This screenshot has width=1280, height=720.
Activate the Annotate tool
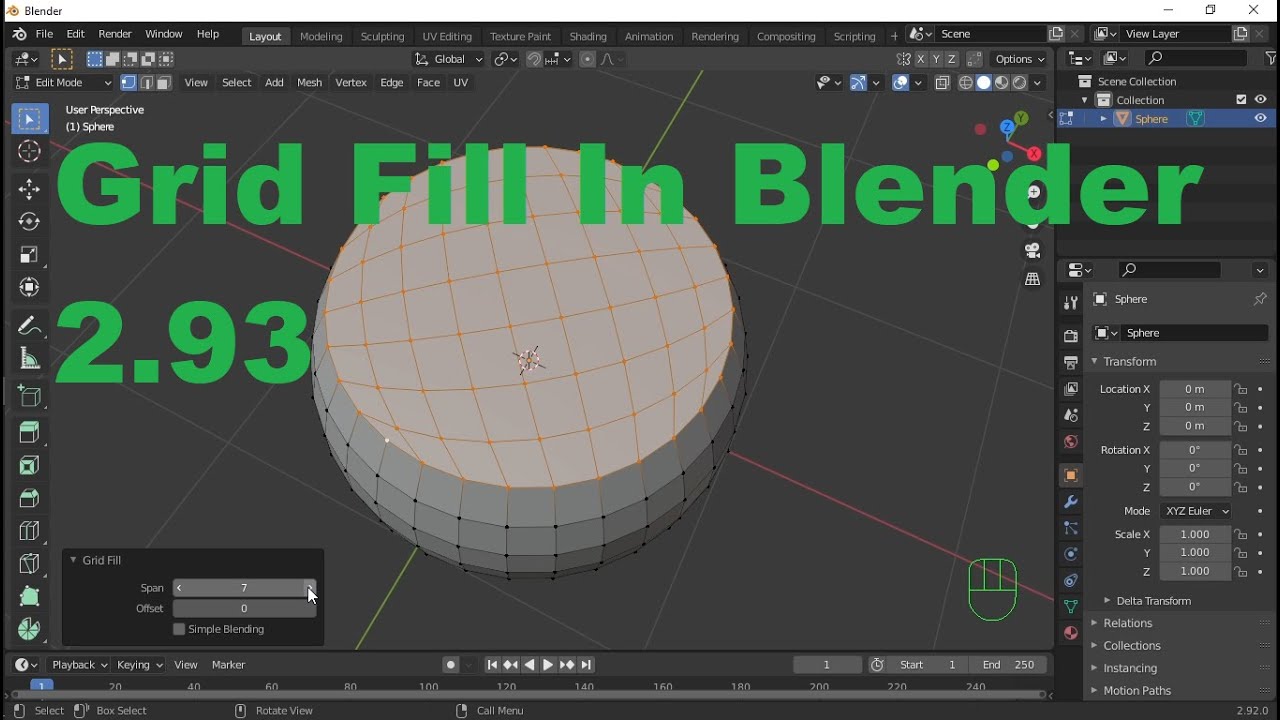(x=29, y=326)
